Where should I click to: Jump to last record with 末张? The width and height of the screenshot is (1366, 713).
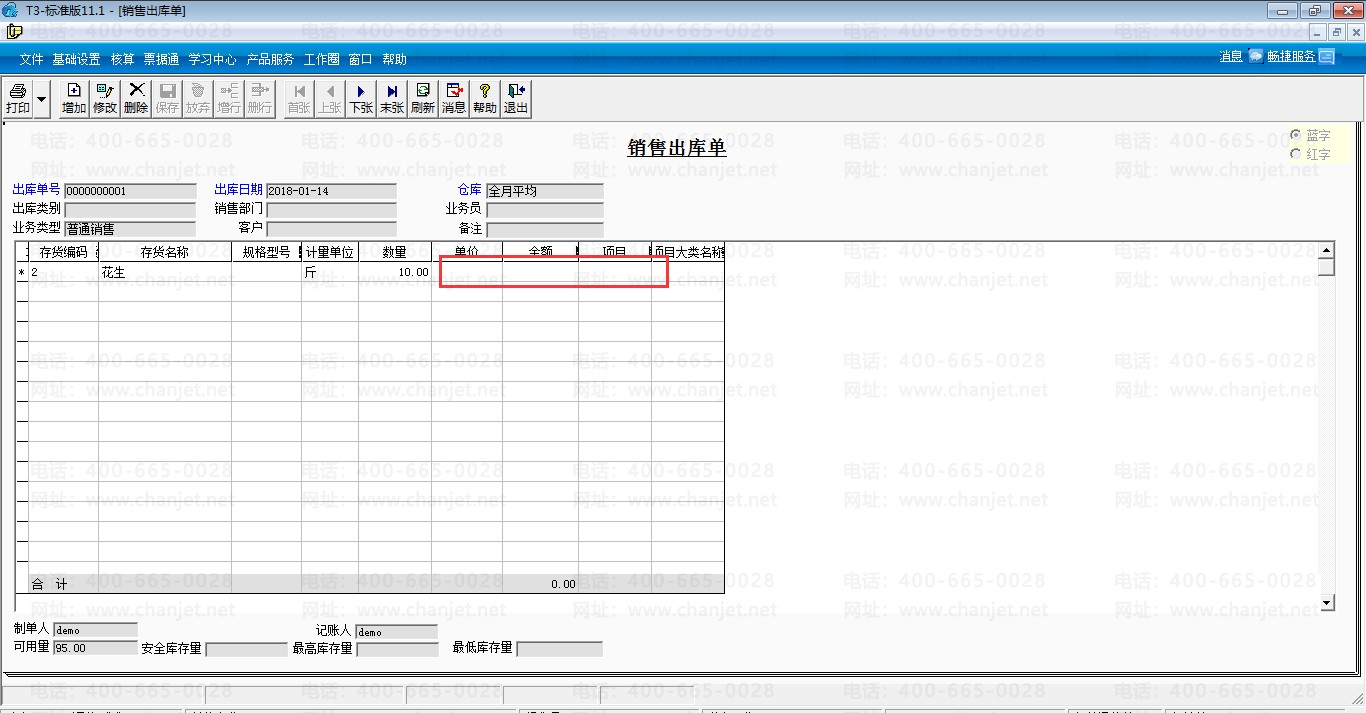click(392, 98)
